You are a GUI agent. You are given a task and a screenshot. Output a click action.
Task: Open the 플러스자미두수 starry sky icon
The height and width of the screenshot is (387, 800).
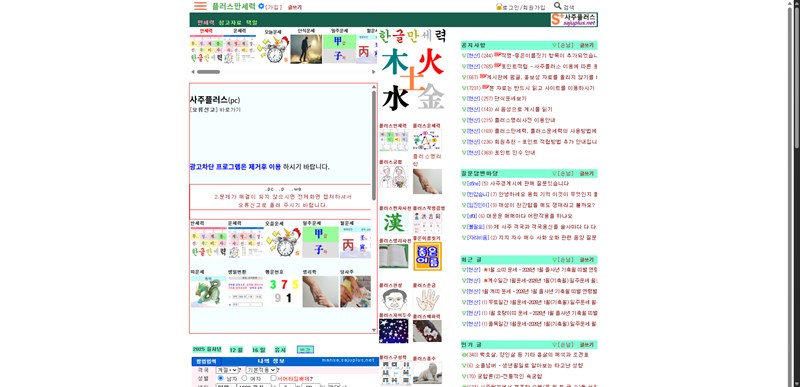pos(393,331)
